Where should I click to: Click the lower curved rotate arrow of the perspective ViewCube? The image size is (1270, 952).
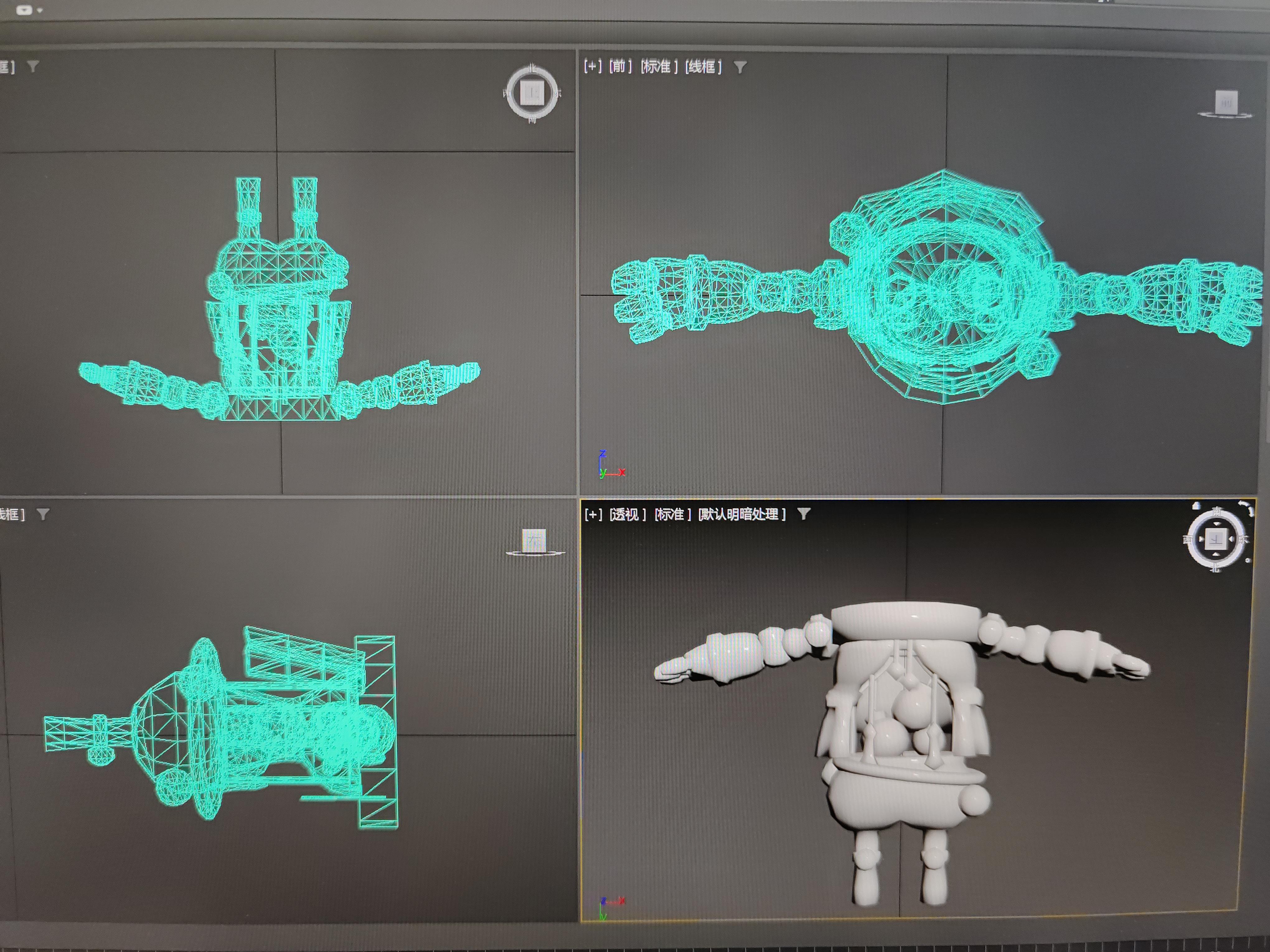[x=1252, y=512]
